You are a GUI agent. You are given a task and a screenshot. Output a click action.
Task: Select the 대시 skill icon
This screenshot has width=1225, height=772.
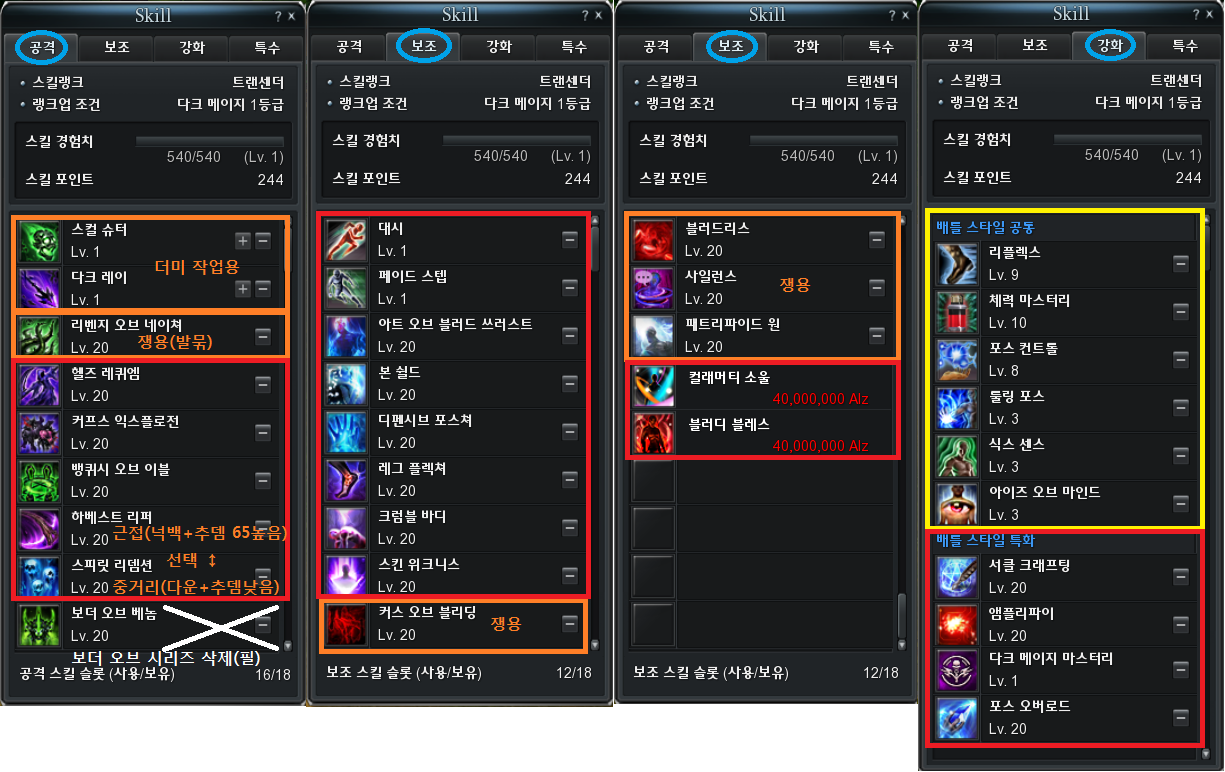pyautogui.click(x=346, y=240)
